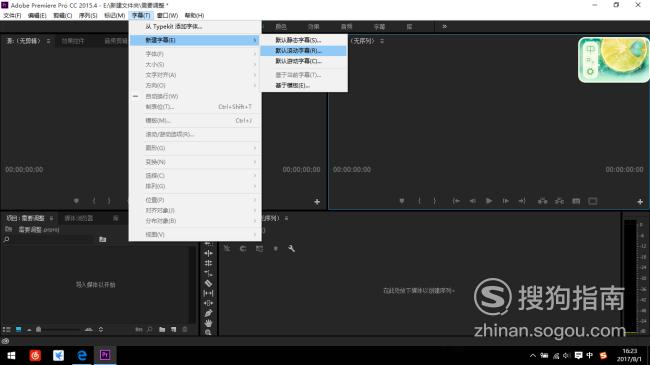Step forward one frame in Program monitor
This screenshot has width=650, height=365.
[x=506, y=201]
